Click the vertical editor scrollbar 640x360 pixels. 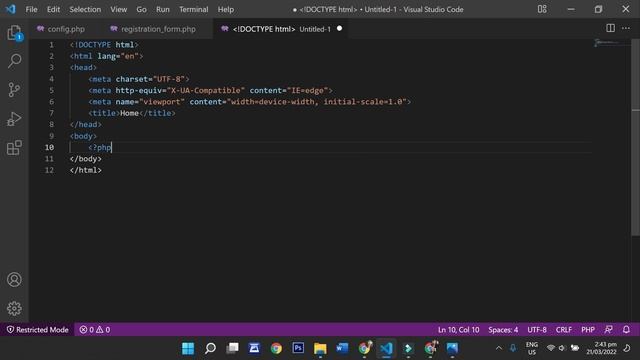(636, 137)
